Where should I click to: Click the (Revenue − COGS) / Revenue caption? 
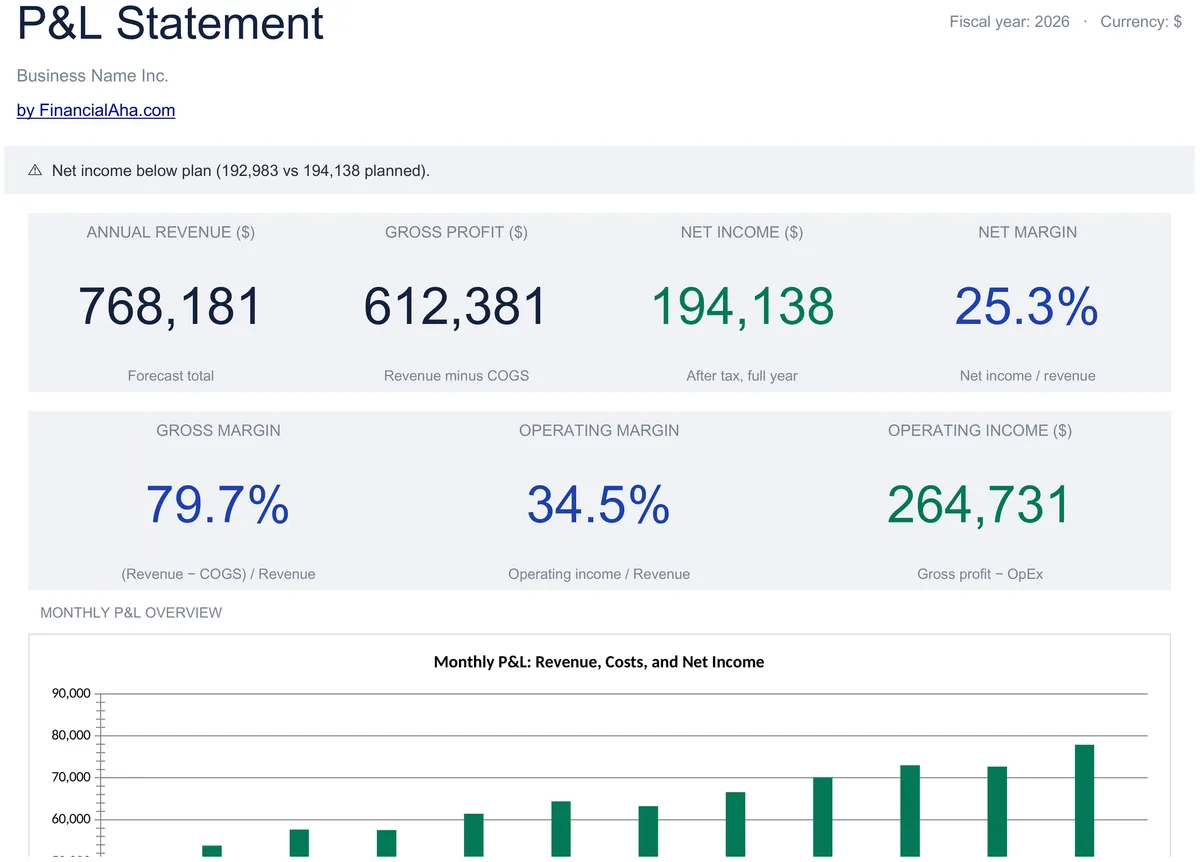(218, 575)
